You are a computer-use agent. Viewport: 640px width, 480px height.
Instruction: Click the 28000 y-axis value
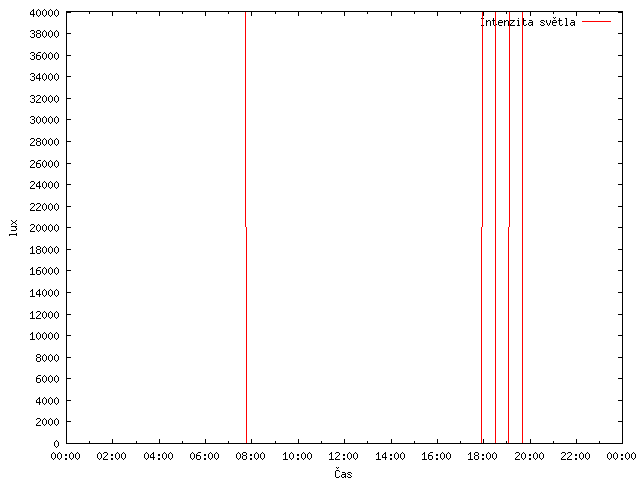[x=44, y=142]
